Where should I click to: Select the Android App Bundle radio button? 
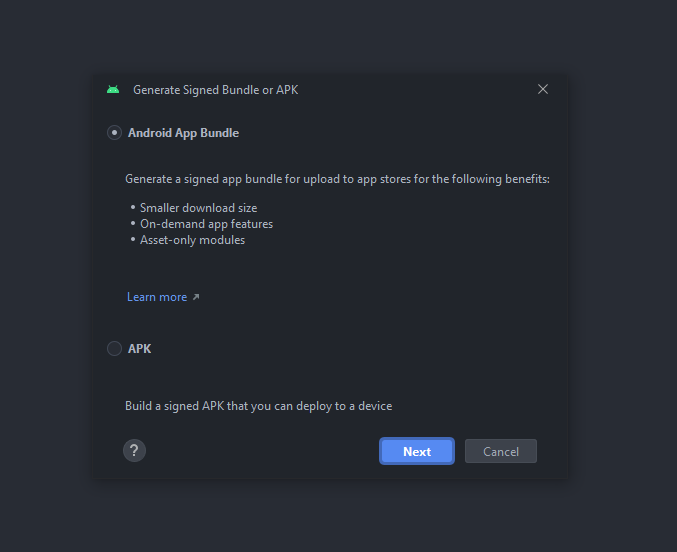[115, 132]
